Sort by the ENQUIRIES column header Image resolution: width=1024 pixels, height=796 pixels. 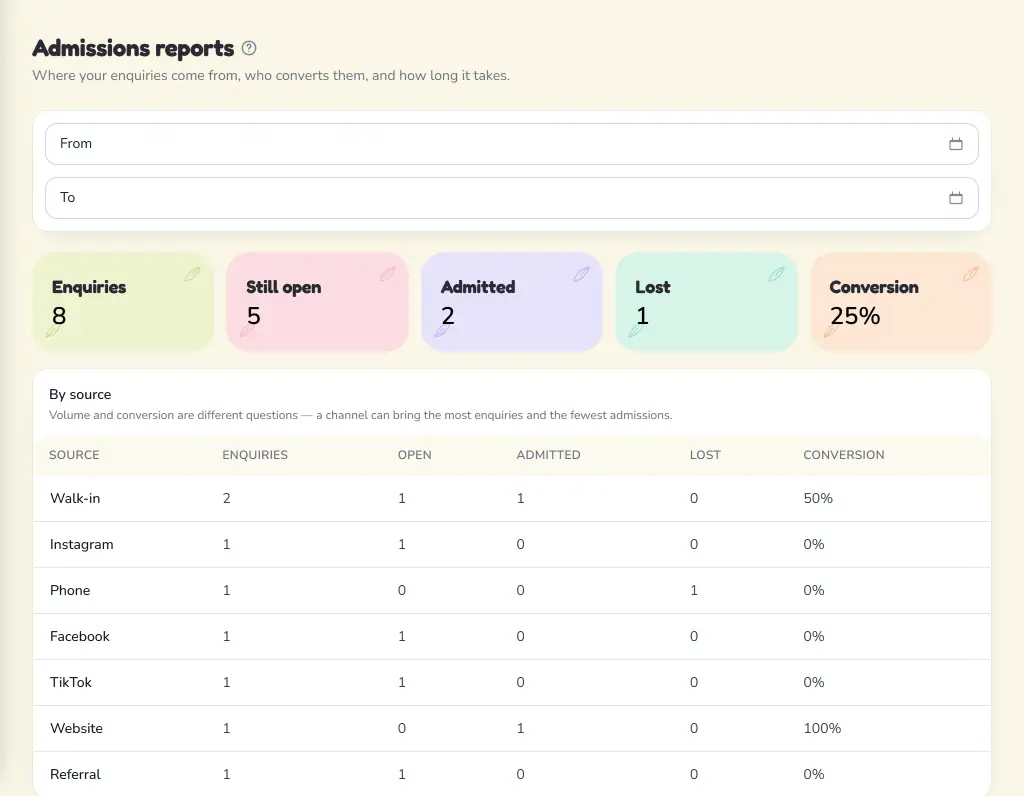click(x=255, y=455)
